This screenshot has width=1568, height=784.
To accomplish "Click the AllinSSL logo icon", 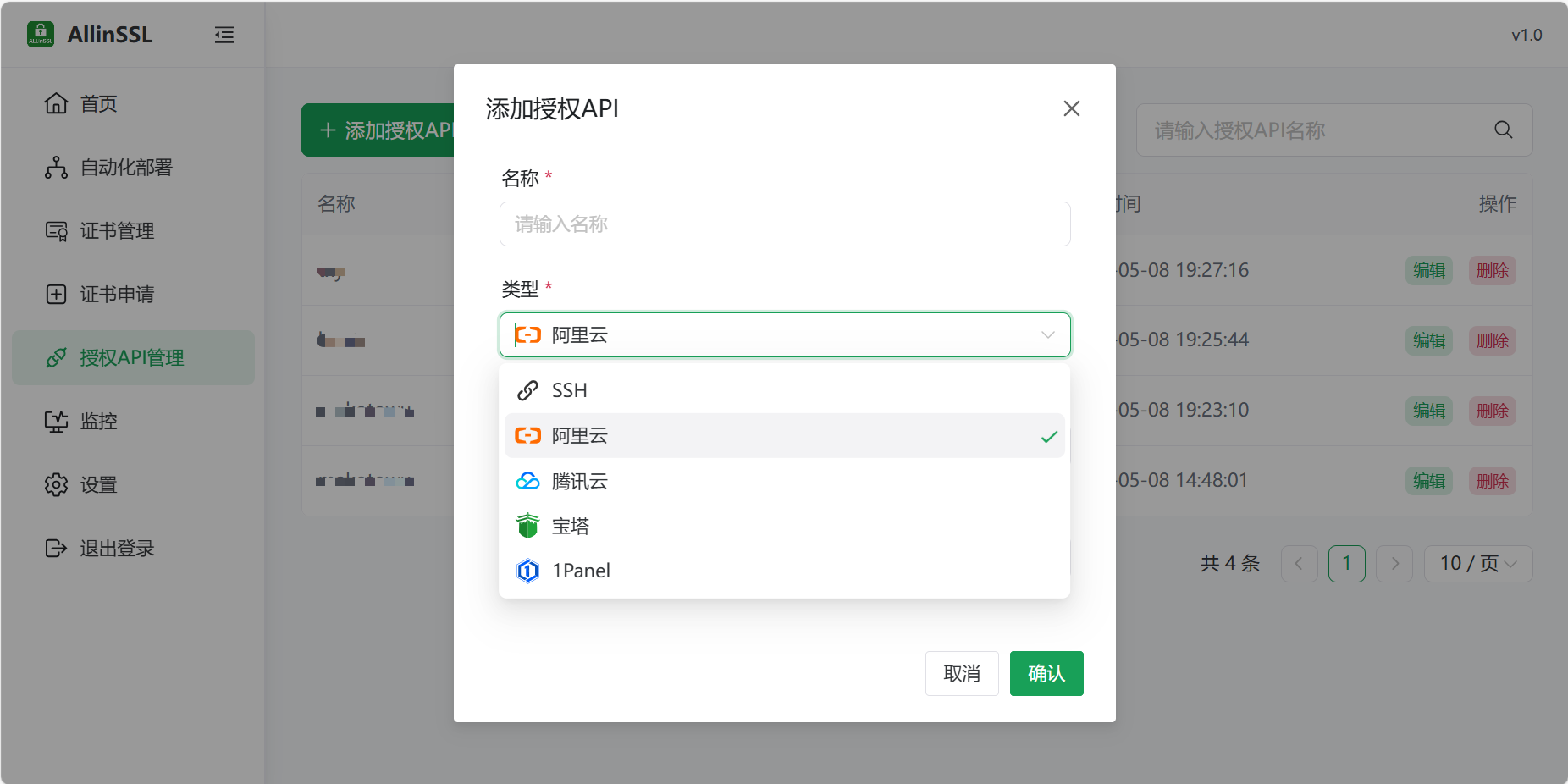I will click(41, 35).
